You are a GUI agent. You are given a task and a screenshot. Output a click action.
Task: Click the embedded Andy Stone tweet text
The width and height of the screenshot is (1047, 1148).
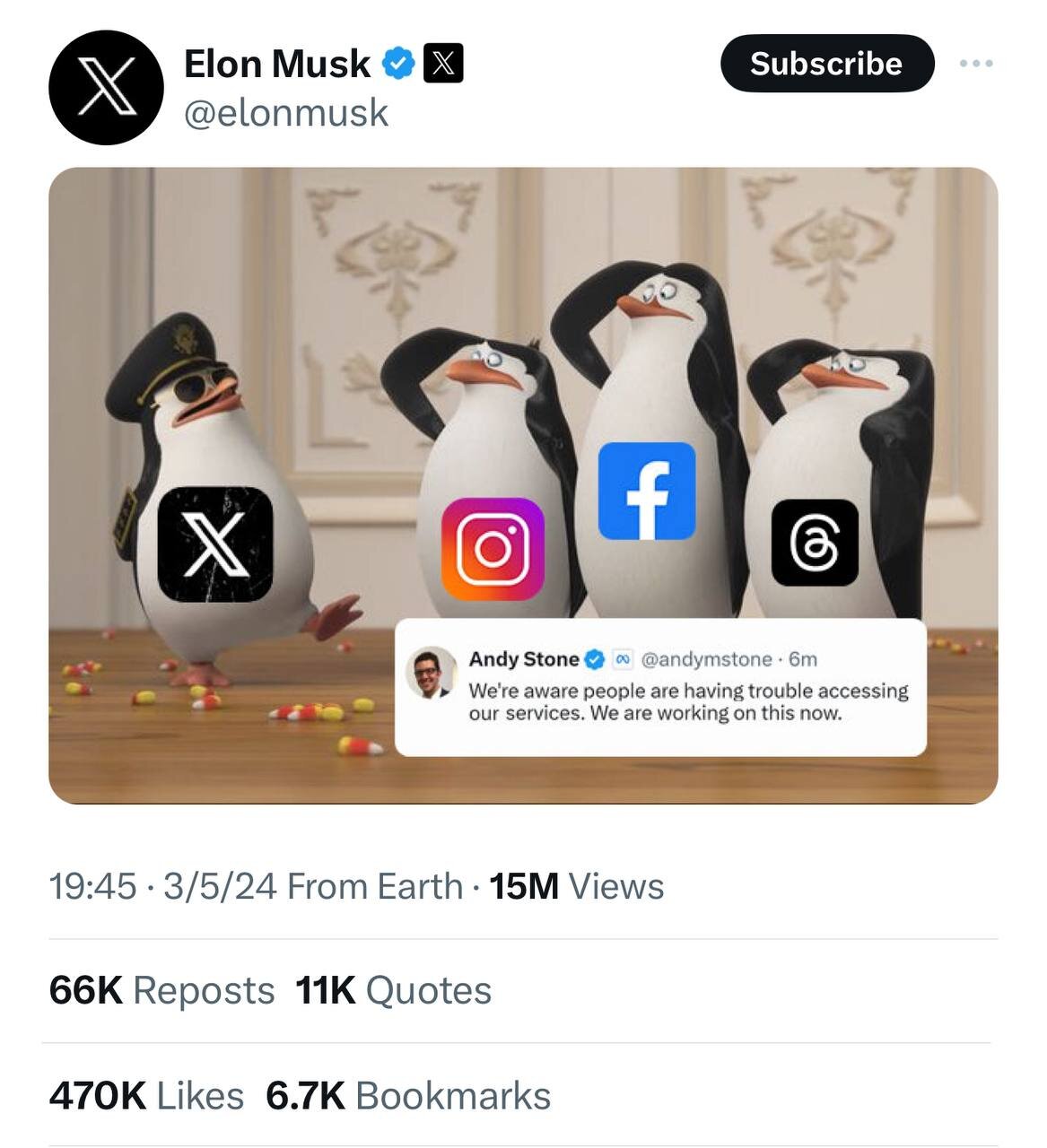687,702
